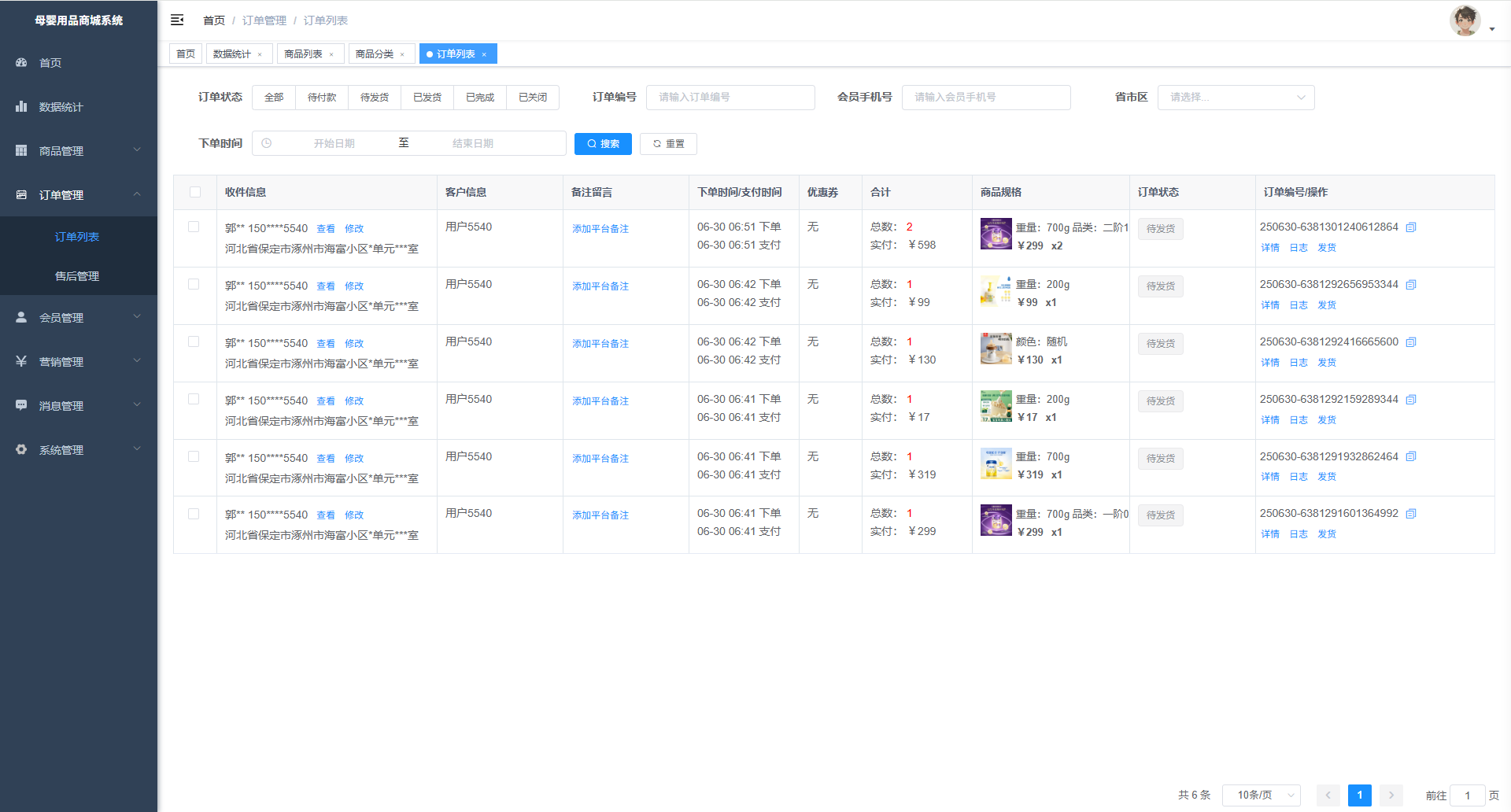Click the clock icon in the date range picker
The height and width of the screenshot is (812, 1511).
(x=267, y=143)
